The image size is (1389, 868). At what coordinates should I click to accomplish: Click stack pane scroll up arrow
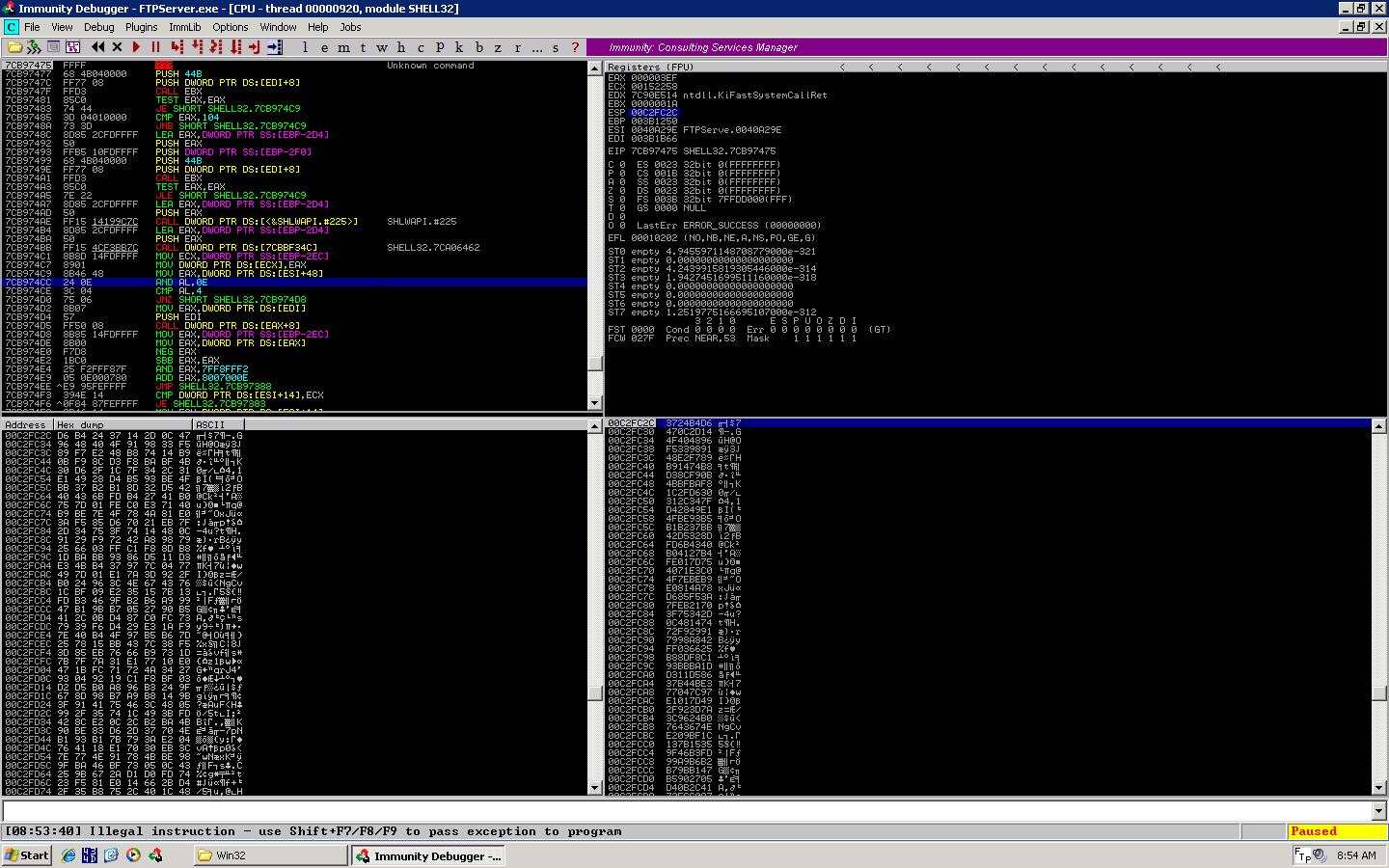point(1378,425)
